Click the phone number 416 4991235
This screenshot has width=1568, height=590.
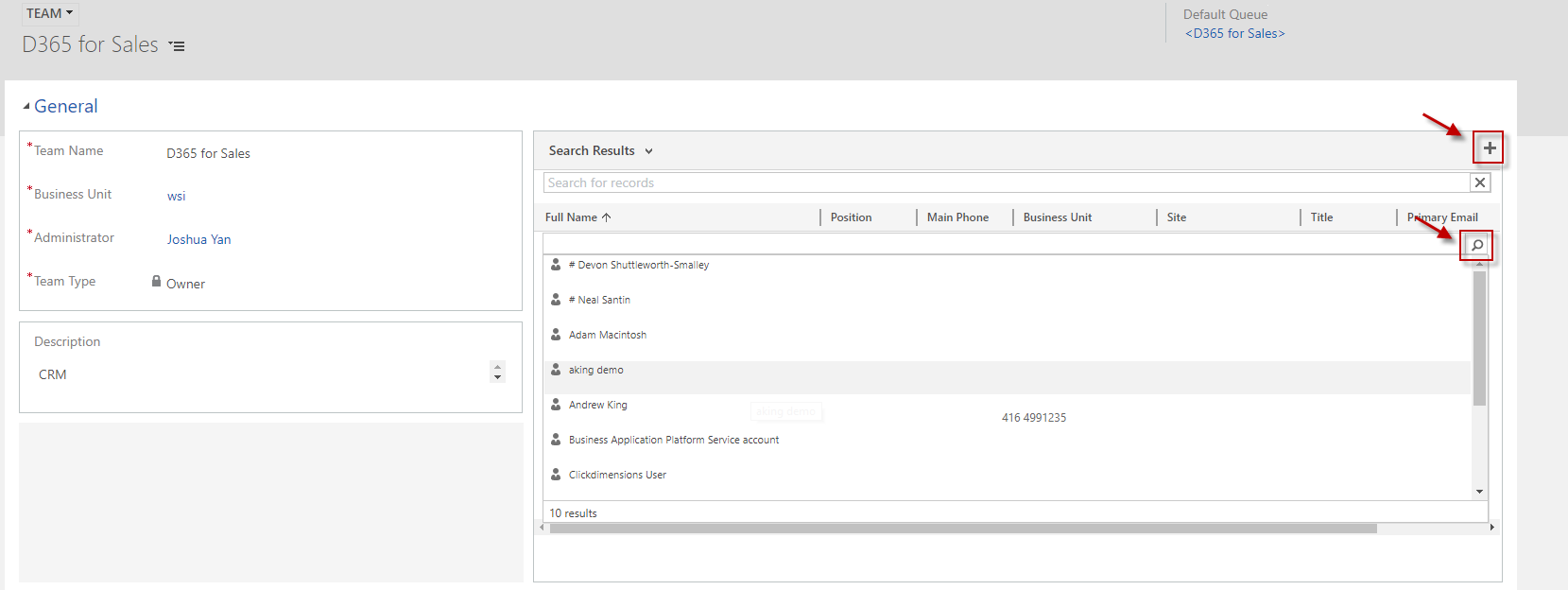coord(1034,418)
